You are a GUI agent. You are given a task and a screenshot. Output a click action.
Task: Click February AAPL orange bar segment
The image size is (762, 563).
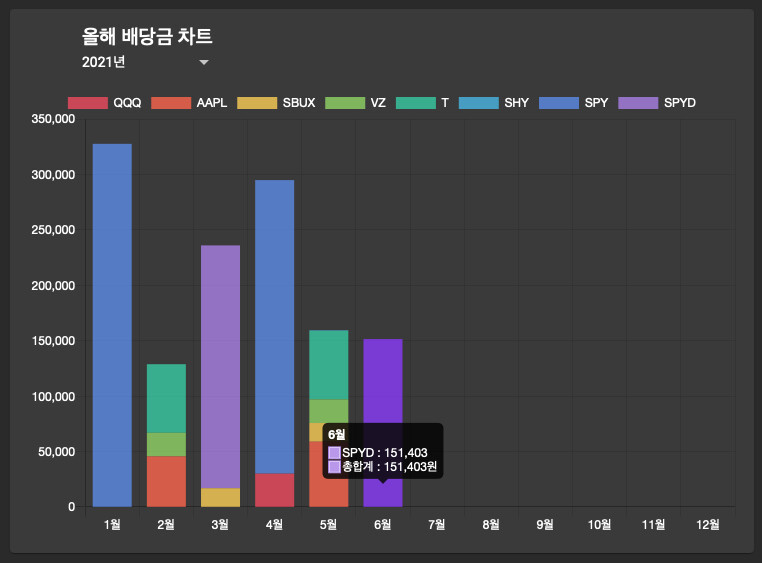point(166,481)
